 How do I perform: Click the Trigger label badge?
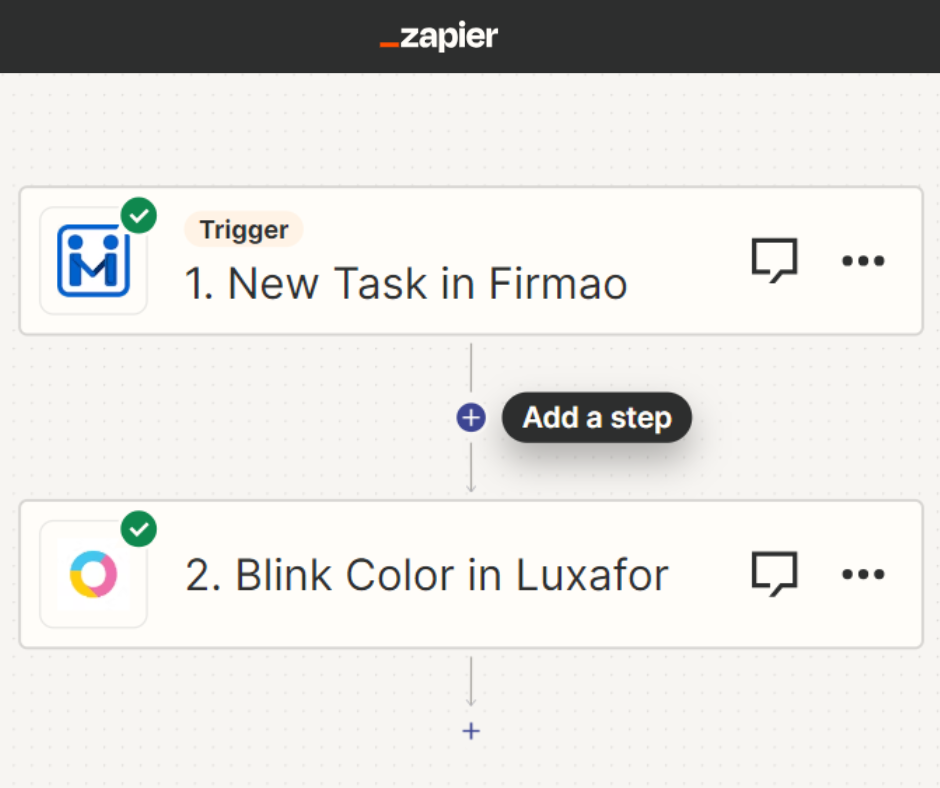pos(243,229)
